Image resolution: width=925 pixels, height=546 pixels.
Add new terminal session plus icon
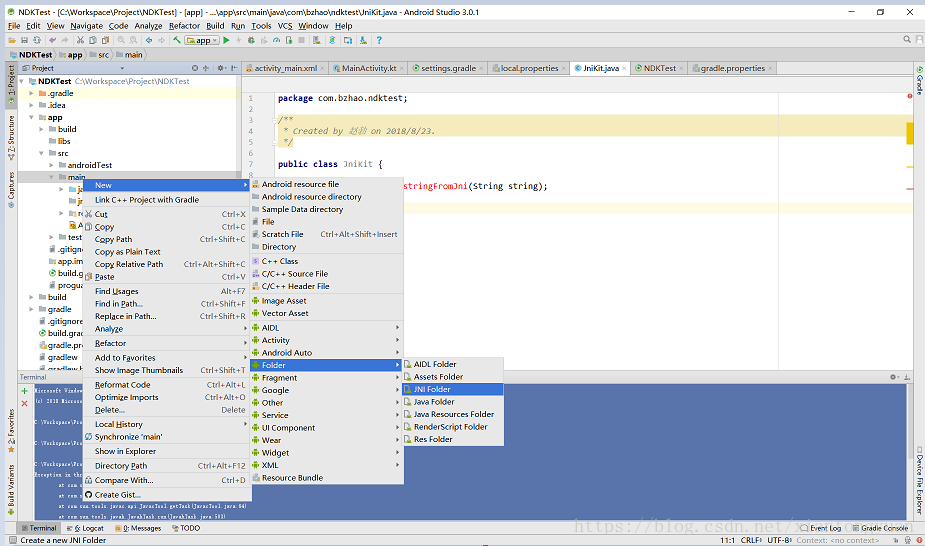click(24, 391)
